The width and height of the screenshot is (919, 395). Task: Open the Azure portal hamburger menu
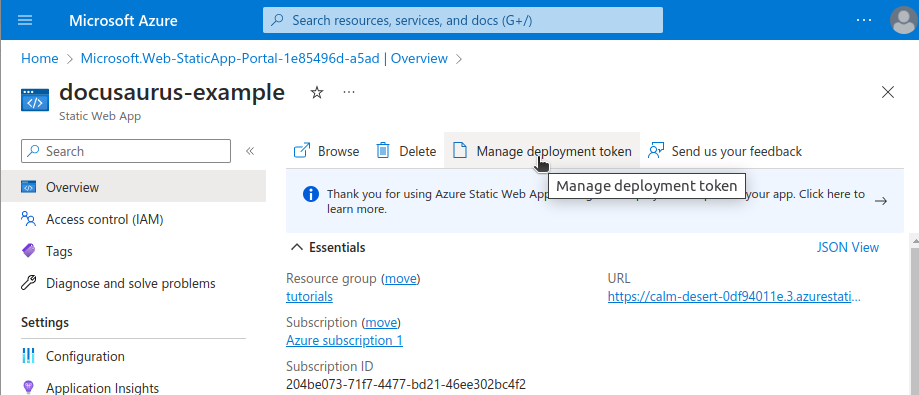[25, 21]
